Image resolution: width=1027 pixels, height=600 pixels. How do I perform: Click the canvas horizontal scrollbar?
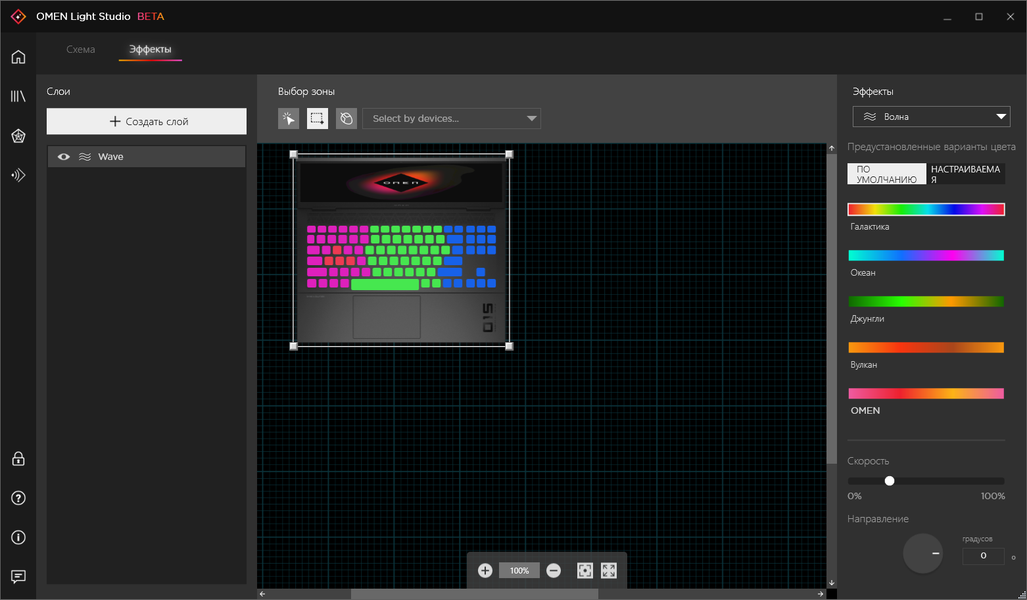(474, 594)
